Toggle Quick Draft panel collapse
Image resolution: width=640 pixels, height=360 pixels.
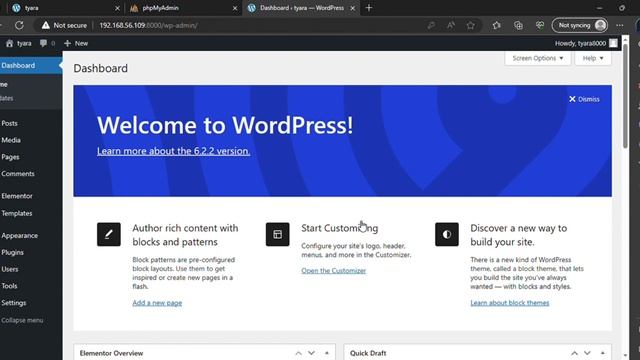point(602,353)
